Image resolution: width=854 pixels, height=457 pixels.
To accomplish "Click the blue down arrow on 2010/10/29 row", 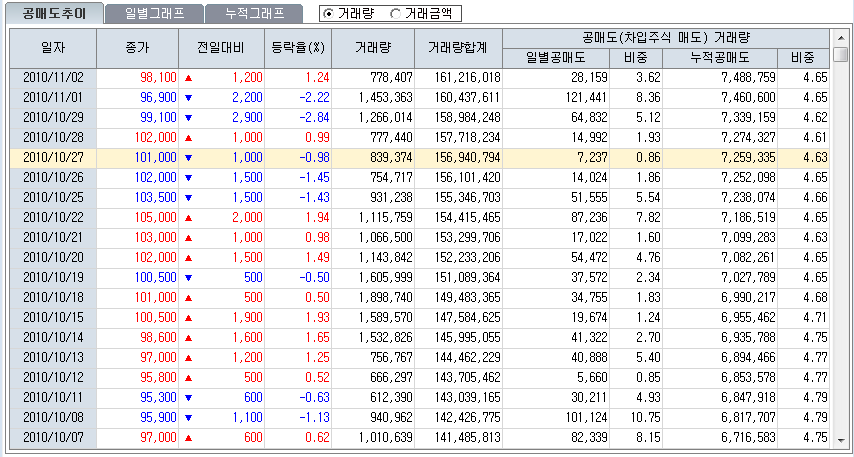I will [188, 117].
